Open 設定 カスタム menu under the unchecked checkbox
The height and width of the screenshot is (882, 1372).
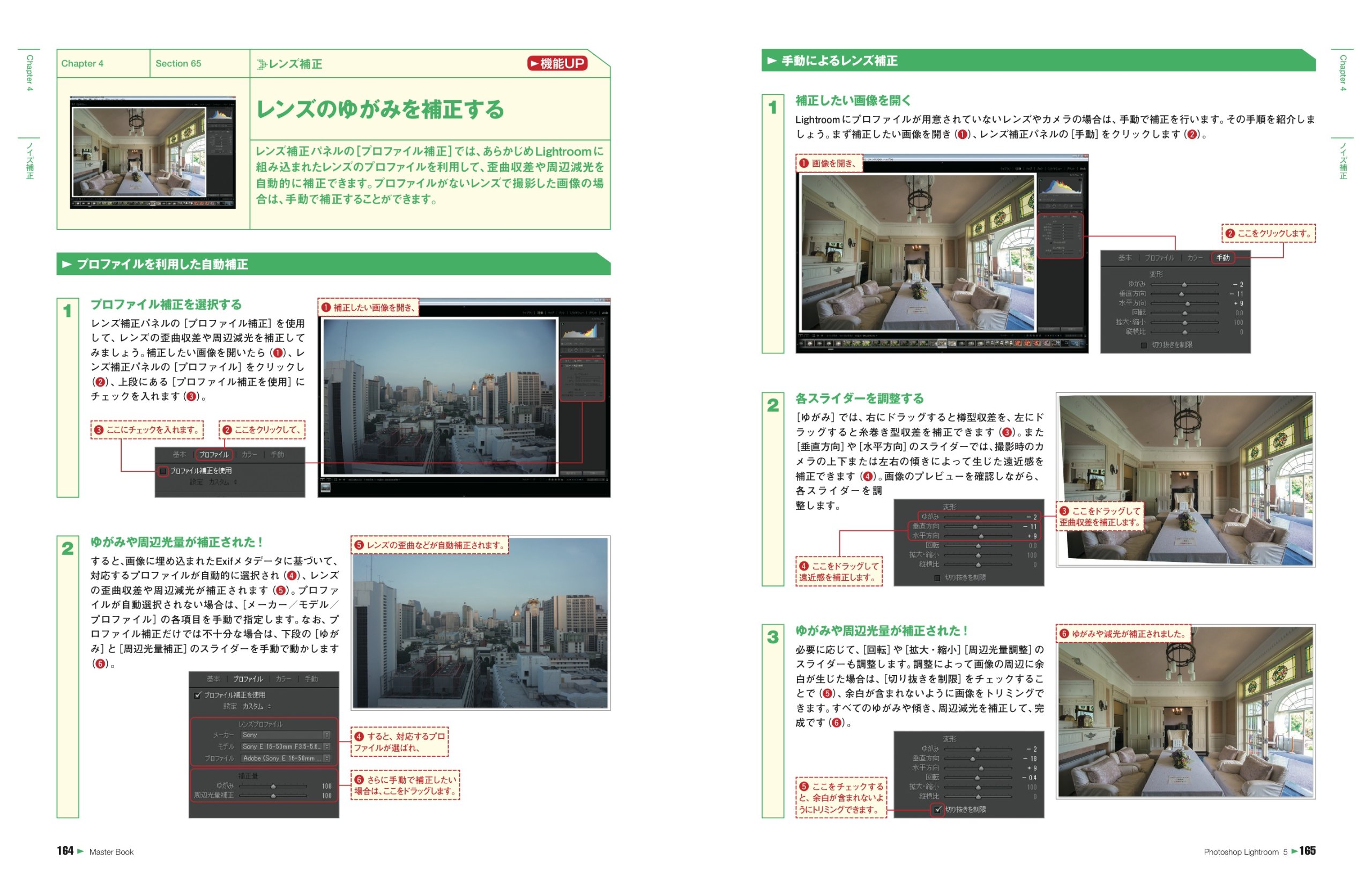[x=213, y=482]
